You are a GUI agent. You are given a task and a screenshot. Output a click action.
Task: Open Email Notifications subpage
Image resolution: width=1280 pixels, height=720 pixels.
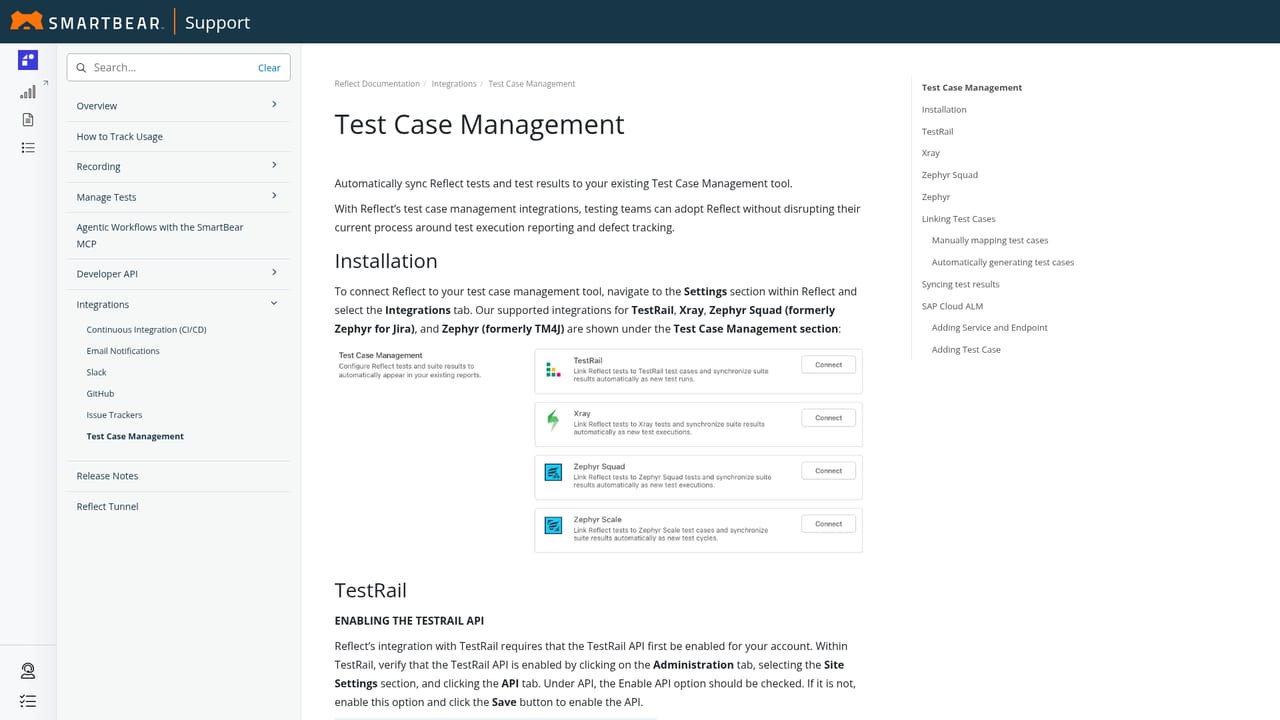coord(123,351)
